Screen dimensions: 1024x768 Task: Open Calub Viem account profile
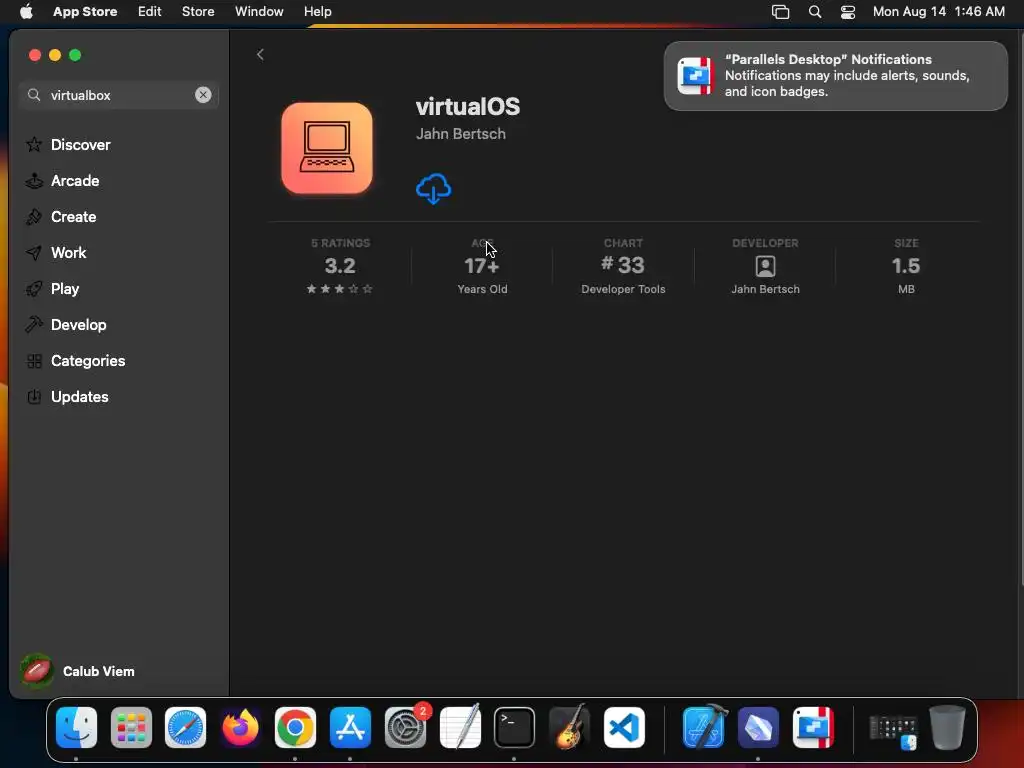77,671
